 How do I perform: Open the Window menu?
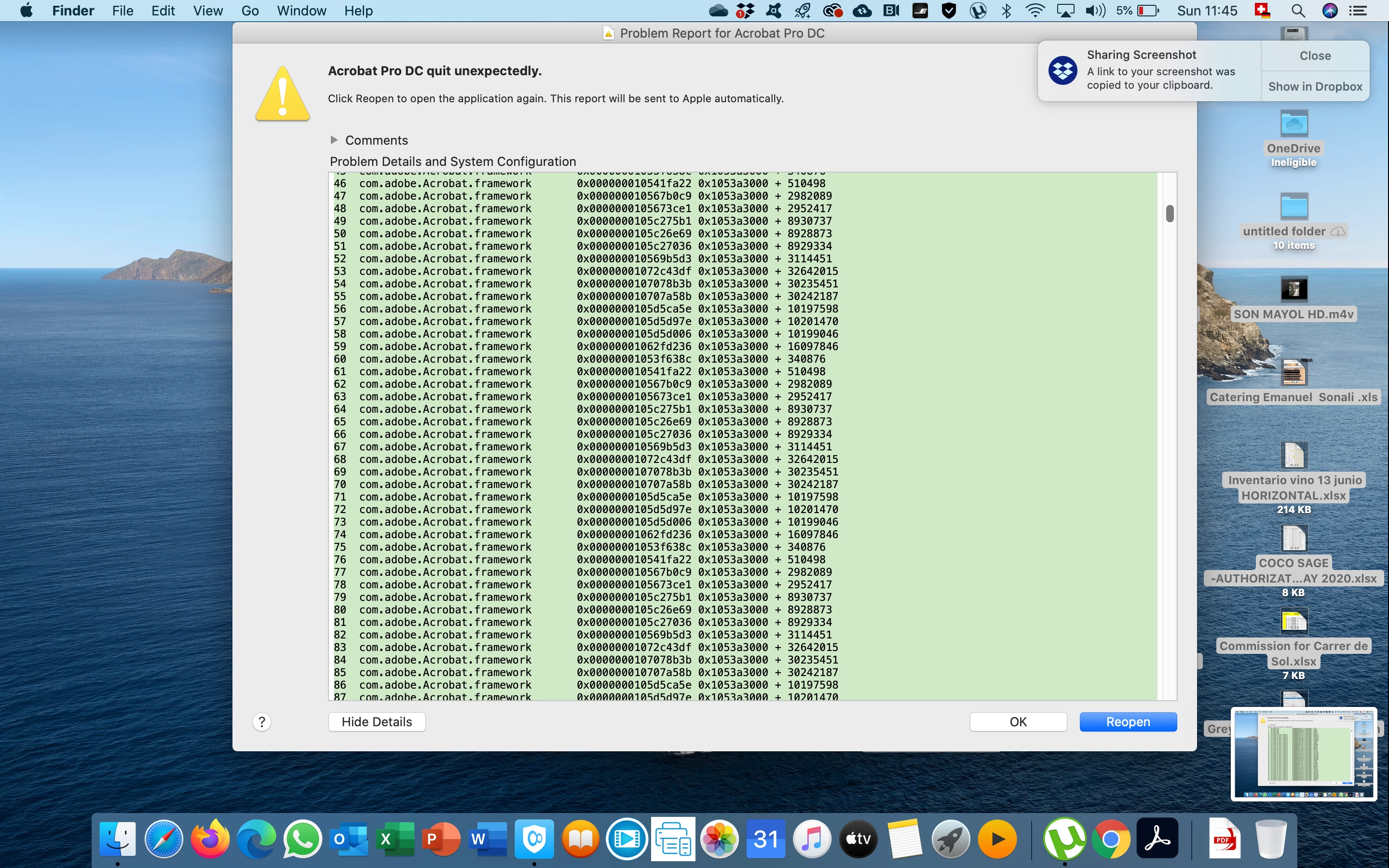[301, 10]
